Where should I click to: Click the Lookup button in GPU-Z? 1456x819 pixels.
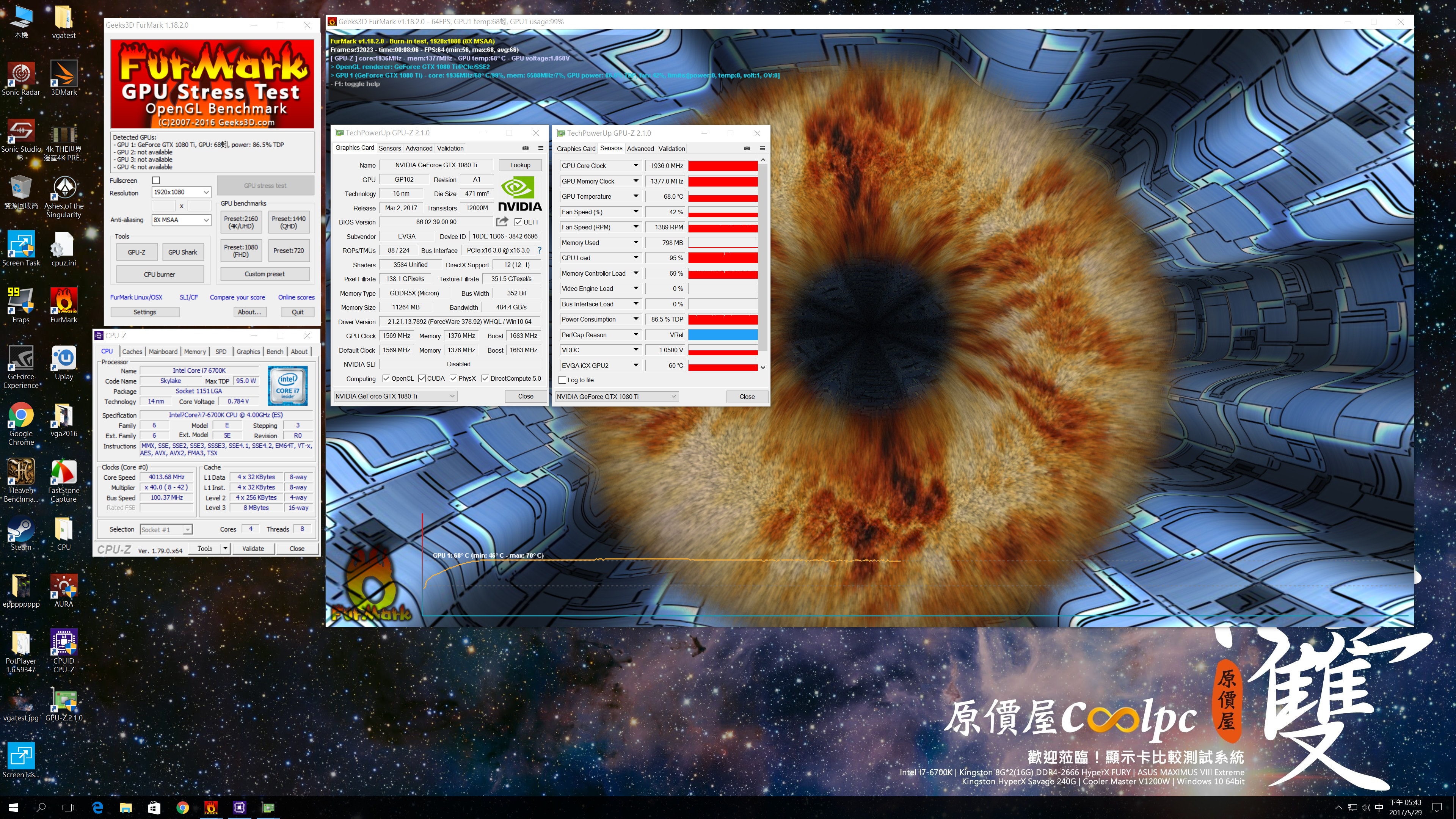pos(520,165)
